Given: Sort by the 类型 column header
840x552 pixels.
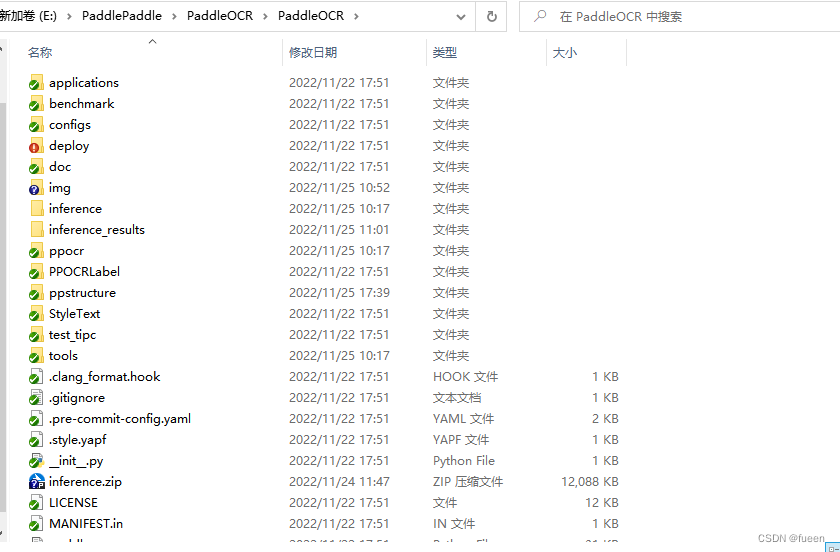Looking at the screenshot, I should 445,53.
